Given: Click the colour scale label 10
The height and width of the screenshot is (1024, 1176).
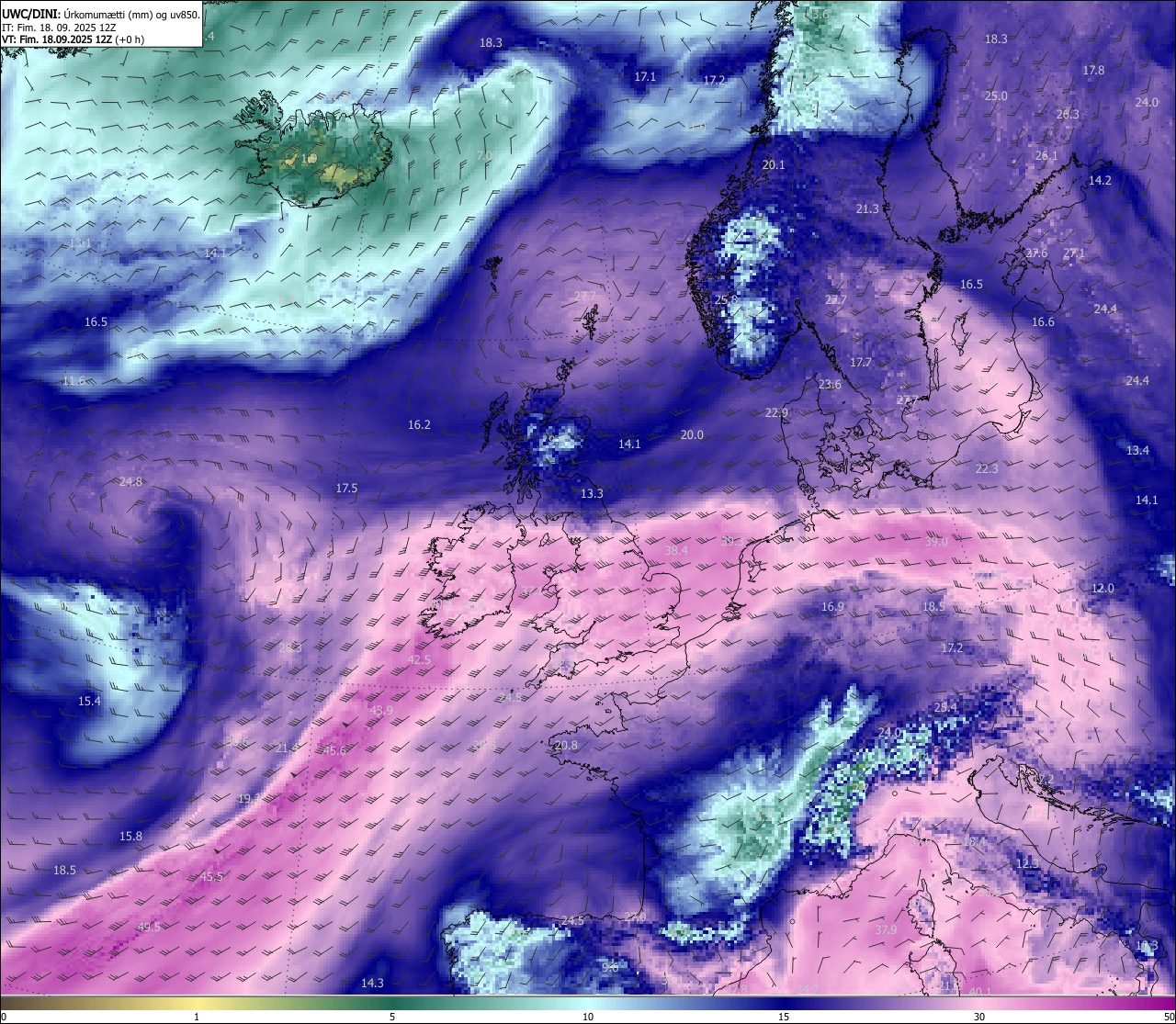Looking at the screenshot, I should 588,1018.
